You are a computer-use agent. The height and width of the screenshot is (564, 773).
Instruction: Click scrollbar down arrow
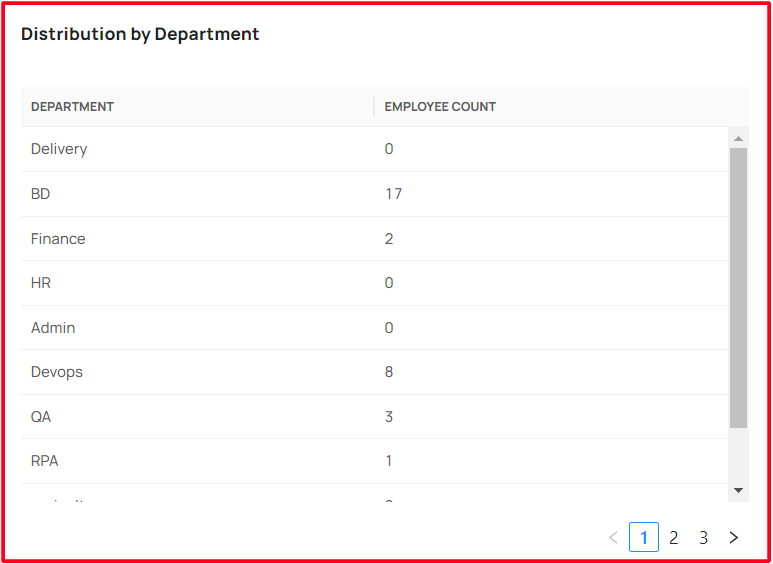[738, 490]
